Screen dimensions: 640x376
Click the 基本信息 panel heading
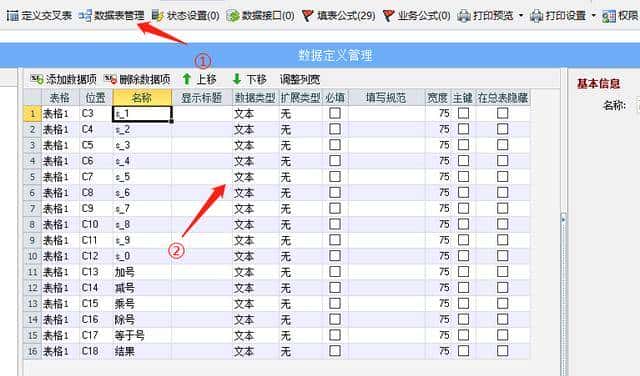click(598, 84)
